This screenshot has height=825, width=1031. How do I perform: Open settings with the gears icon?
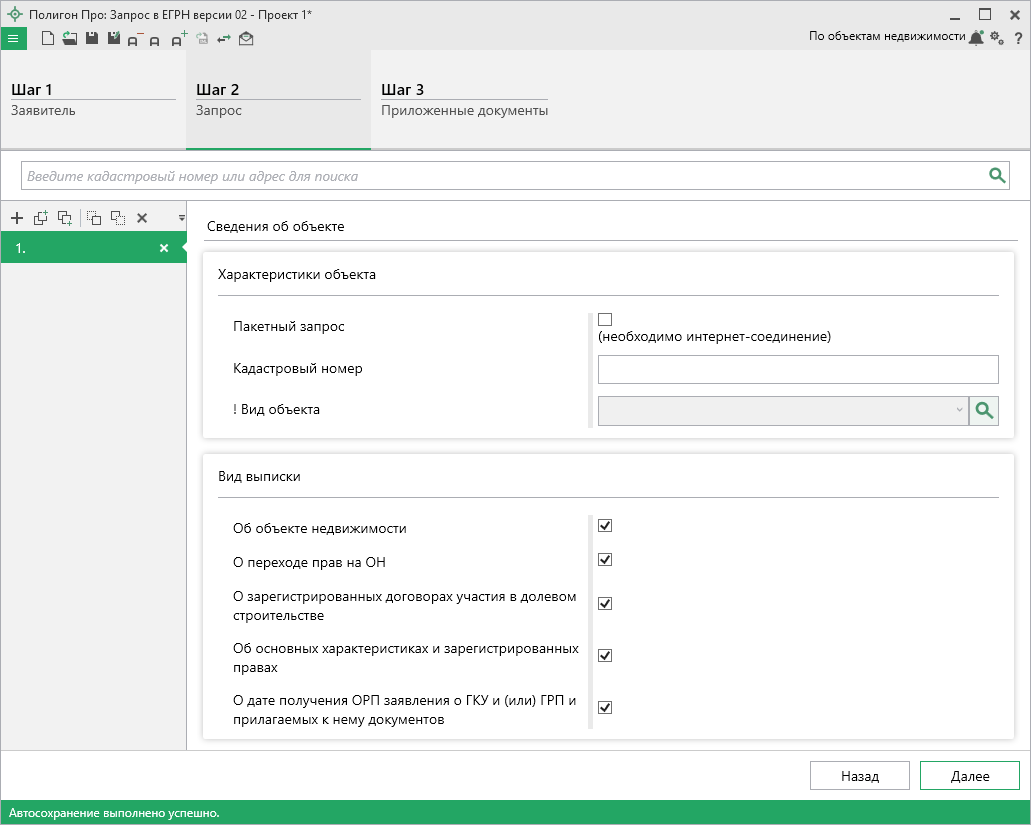tap(996, 38)
